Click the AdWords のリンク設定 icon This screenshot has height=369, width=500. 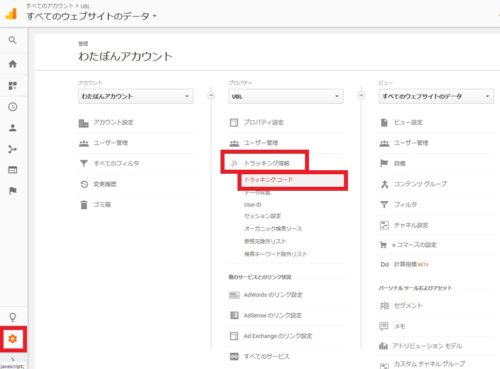tap(234, 295)
